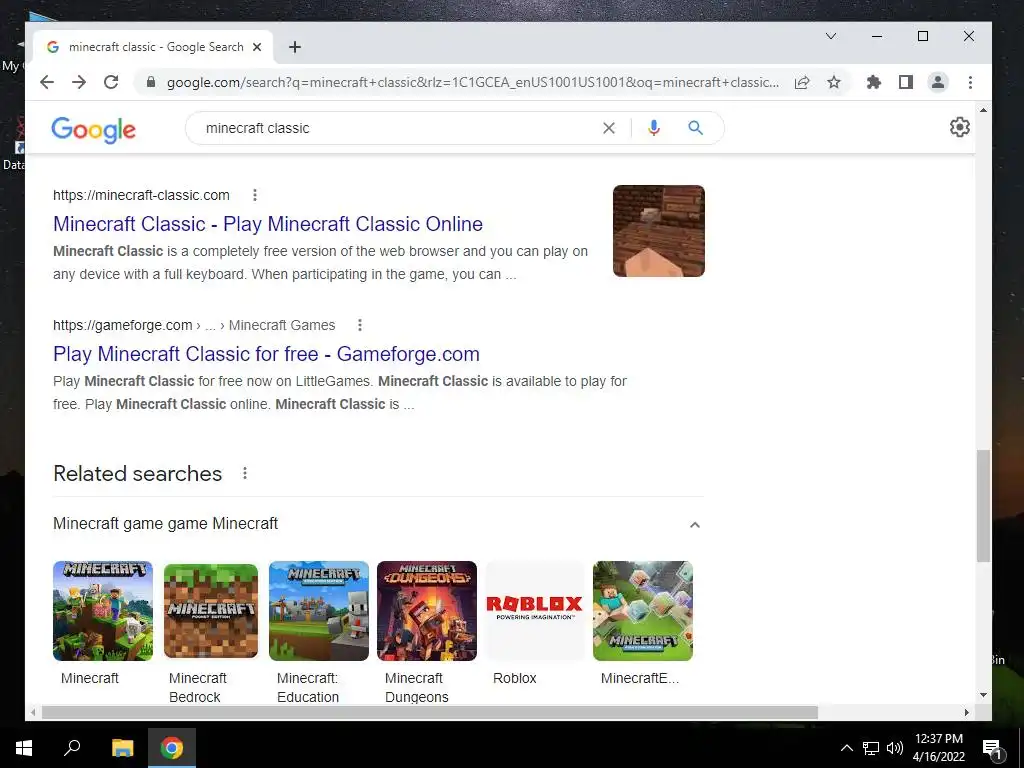
Task: Click the vertical scrollbar thumb
Action: point(984,505)
